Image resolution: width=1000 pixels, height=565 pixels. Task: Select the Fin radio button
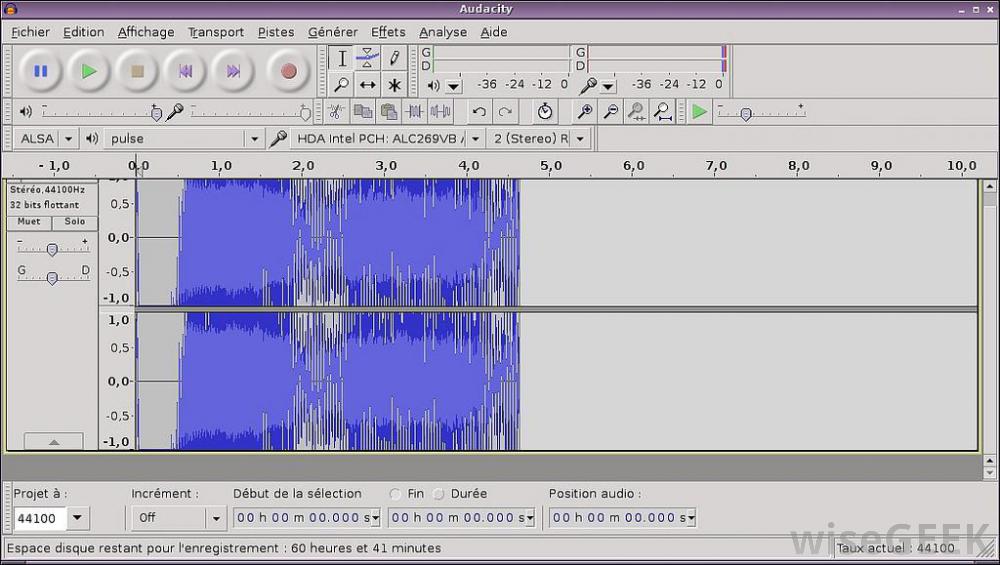coord(395,494)
